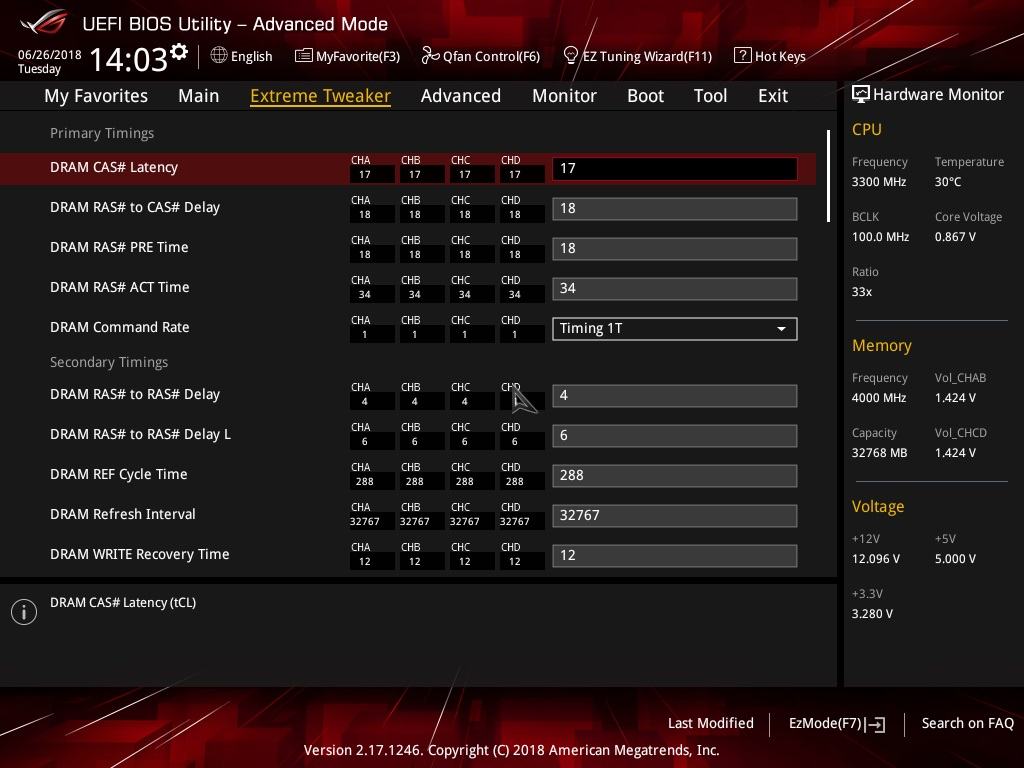
Task: Click DRAM RAS# PRE Time value field
Action: tap(674, 248)
